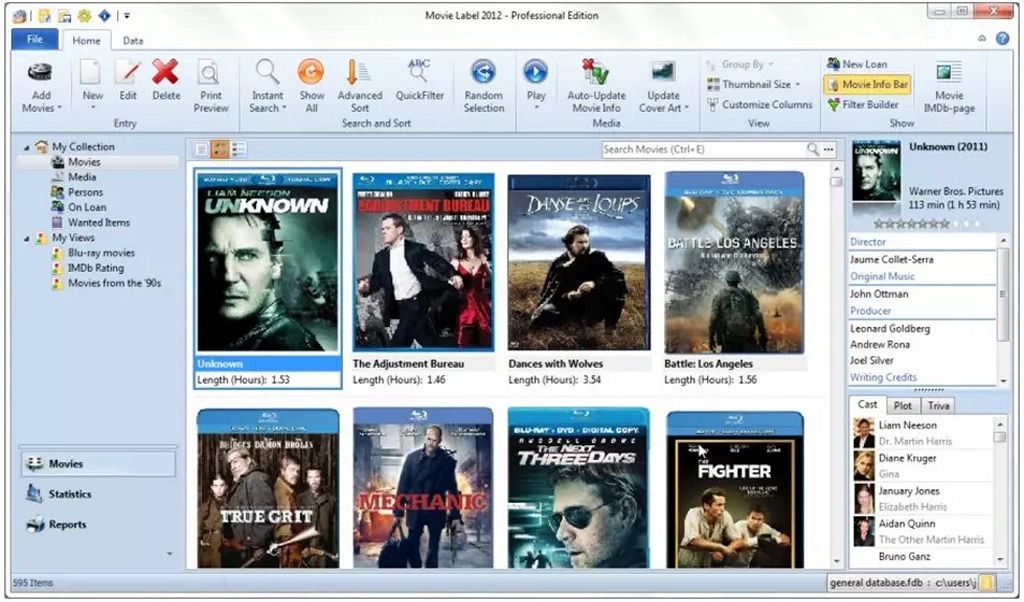The image size is (1024, 602).
Task: Open Customize Columns
Action: tap(760, 104)
